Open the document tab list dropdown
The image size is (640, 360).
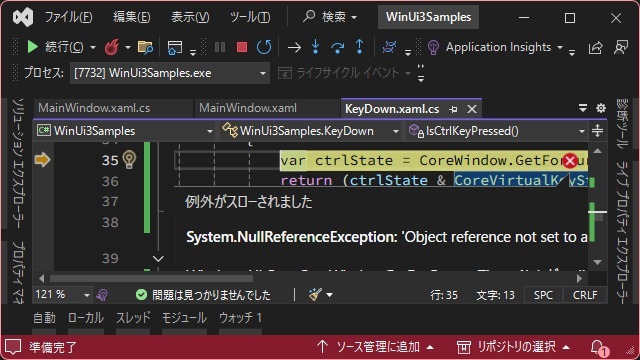(583, 108)
